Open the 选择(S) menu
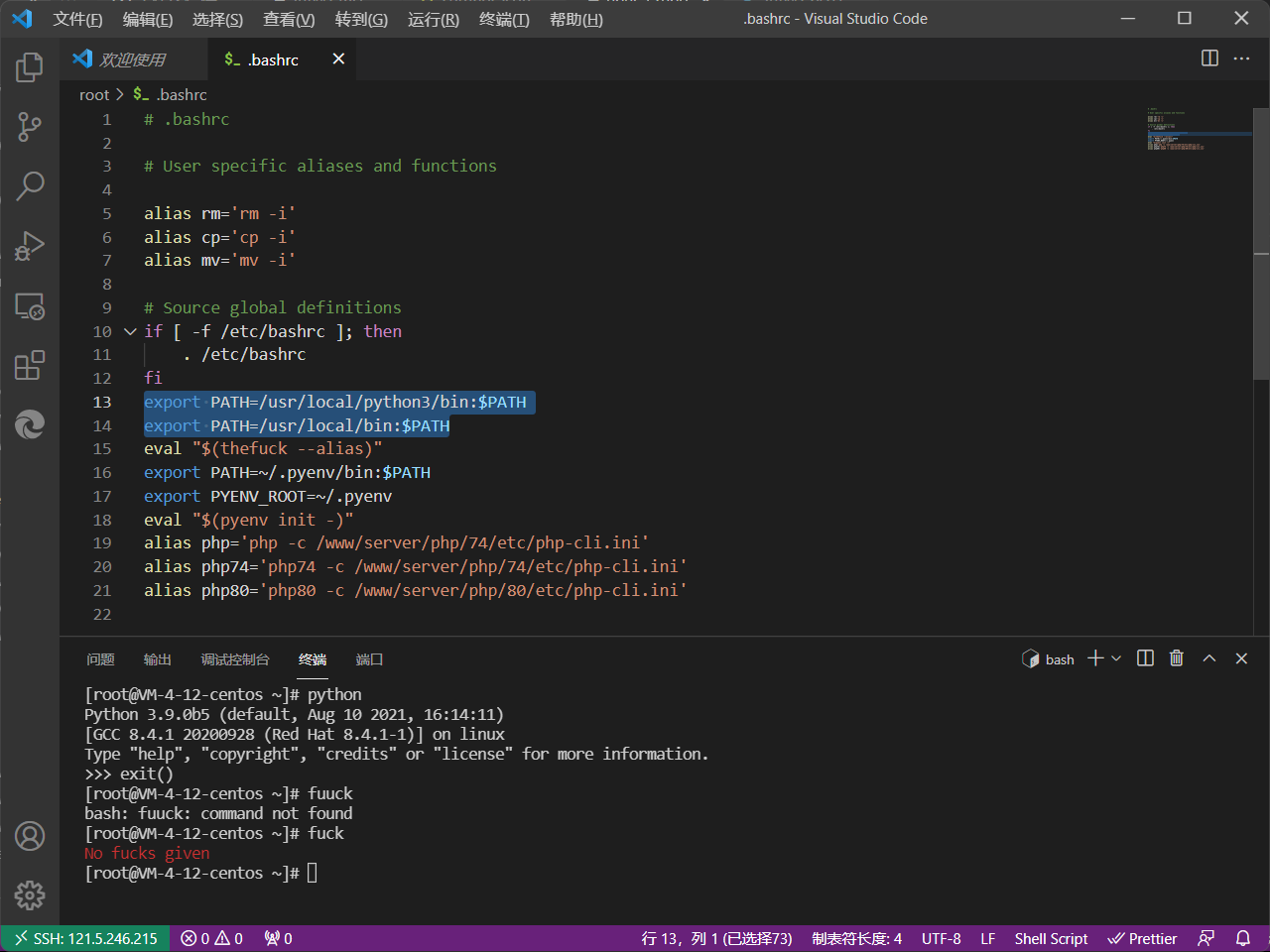Viewport: 1270px width, 952px height. point(217,20)
